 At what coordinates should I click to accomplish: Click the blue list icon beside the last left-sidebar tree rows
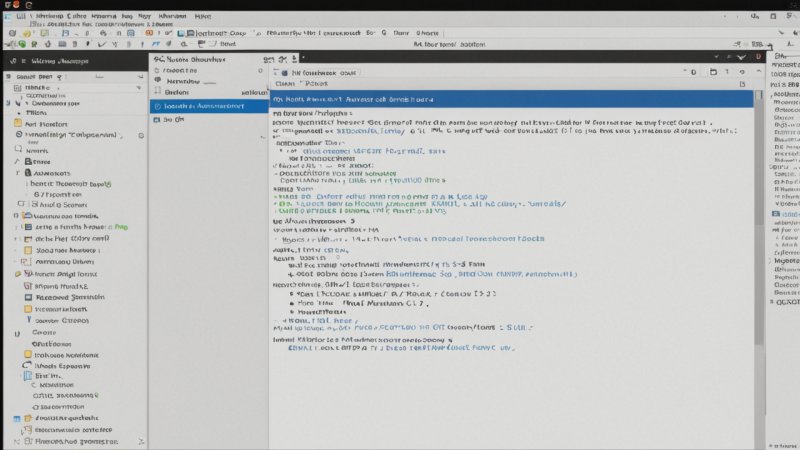[x=17, y=418]
